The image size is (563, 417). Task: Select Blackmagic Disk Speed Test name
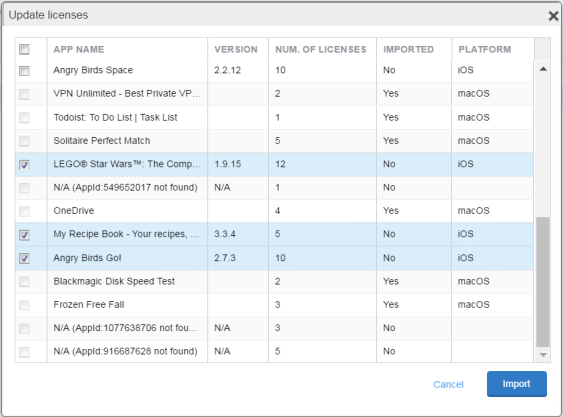(x=114, y=281)
